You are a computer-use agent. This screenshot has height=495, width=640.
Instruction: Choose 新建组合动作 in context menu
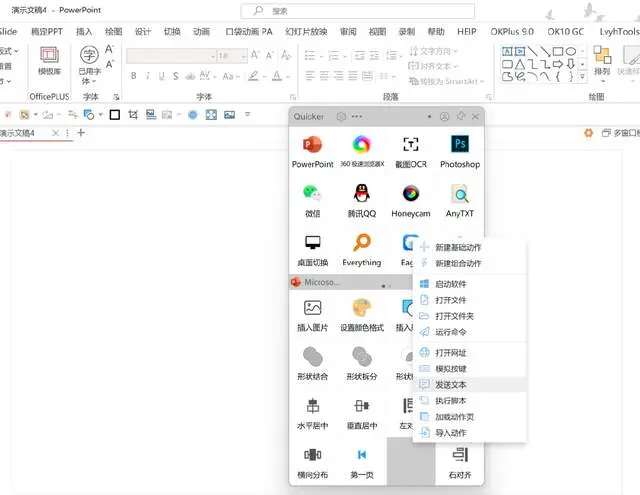click(469, 263)
